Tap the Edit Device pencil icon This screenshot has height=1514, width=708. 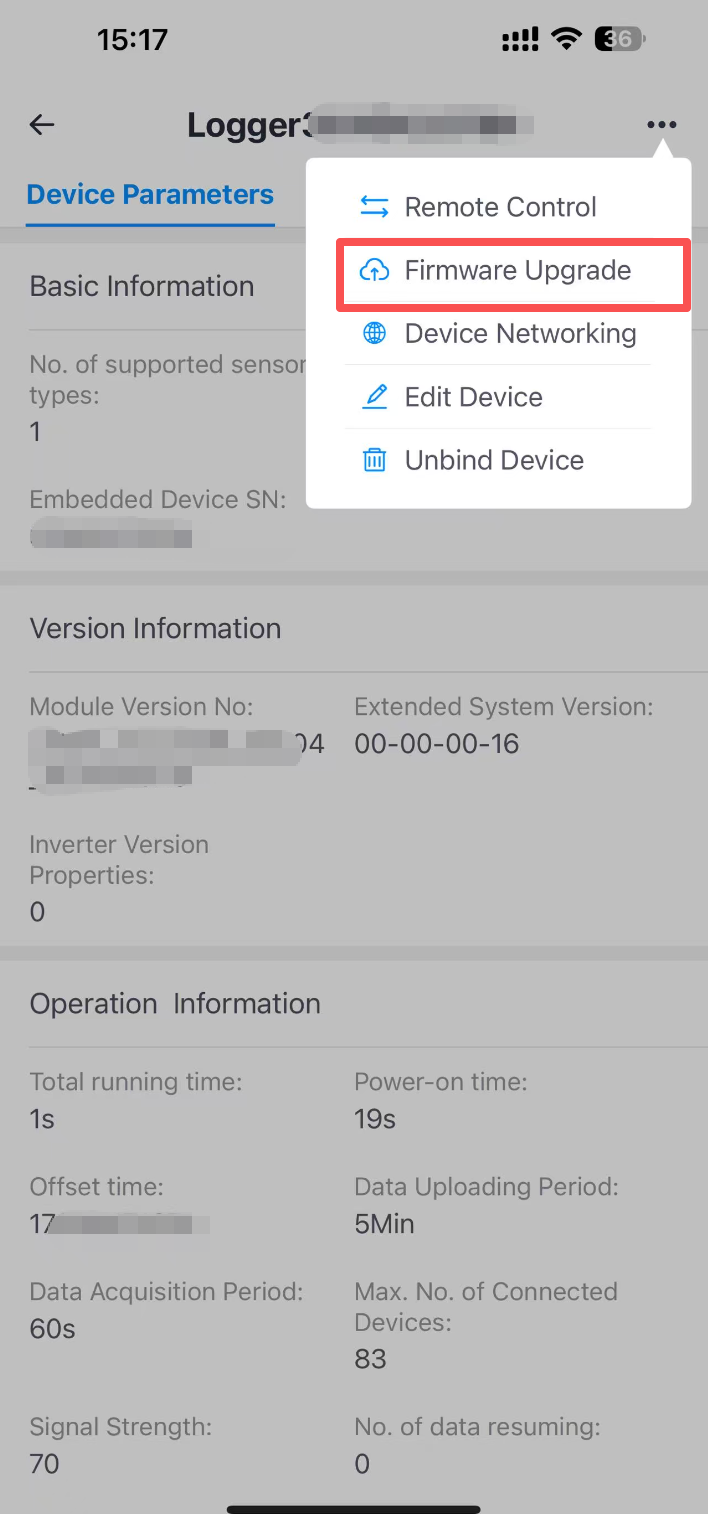coord(374,397)
